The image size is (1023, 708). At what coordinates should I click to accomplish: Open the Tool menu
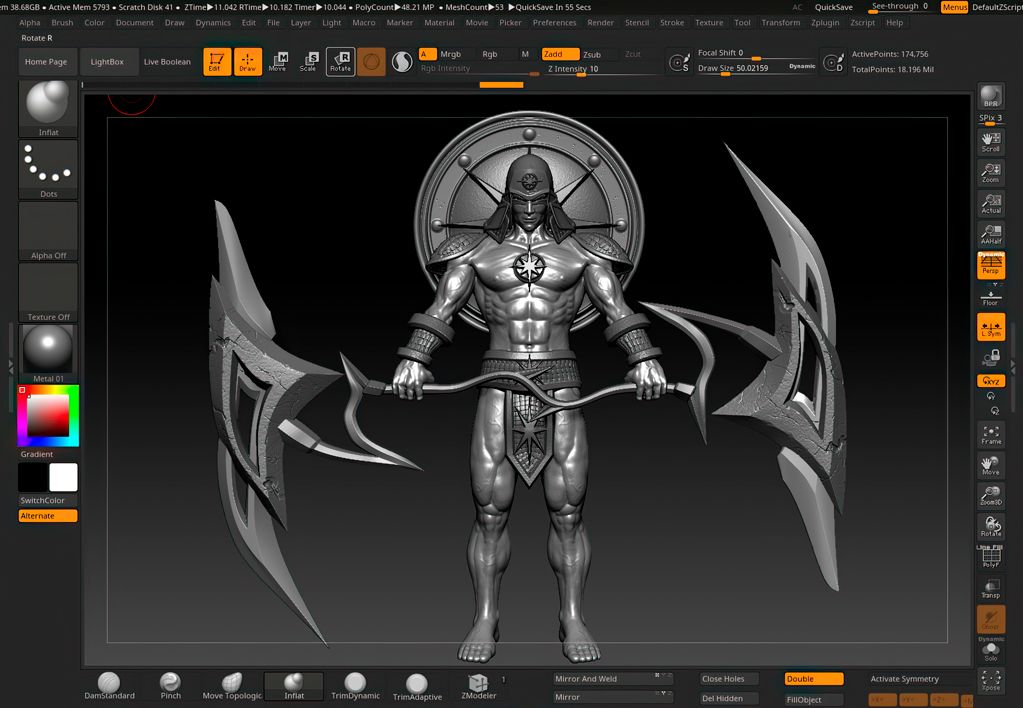[x=742, y=23]
